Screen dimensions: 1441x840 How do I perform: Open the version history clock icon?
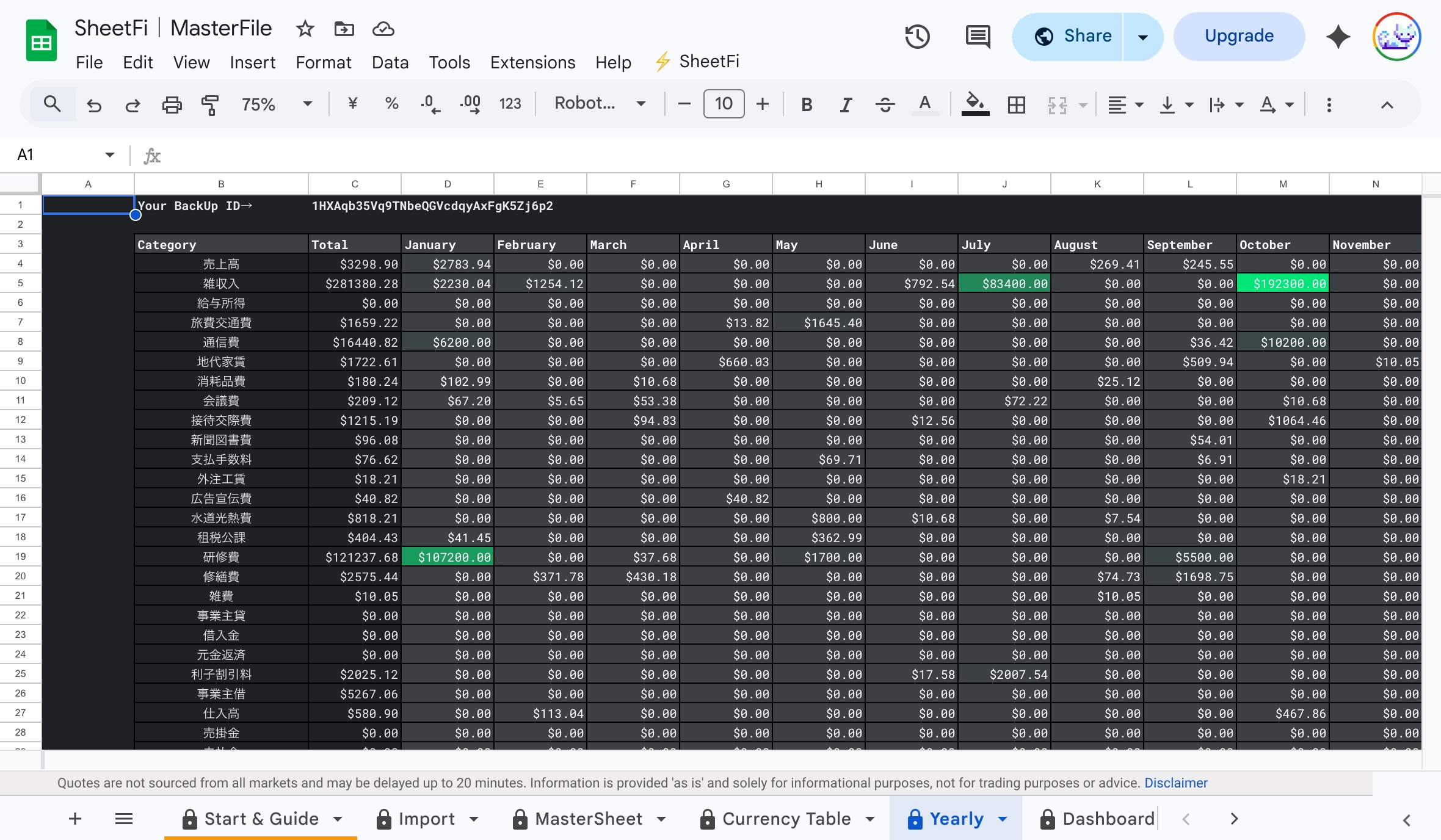pos(917,37)
